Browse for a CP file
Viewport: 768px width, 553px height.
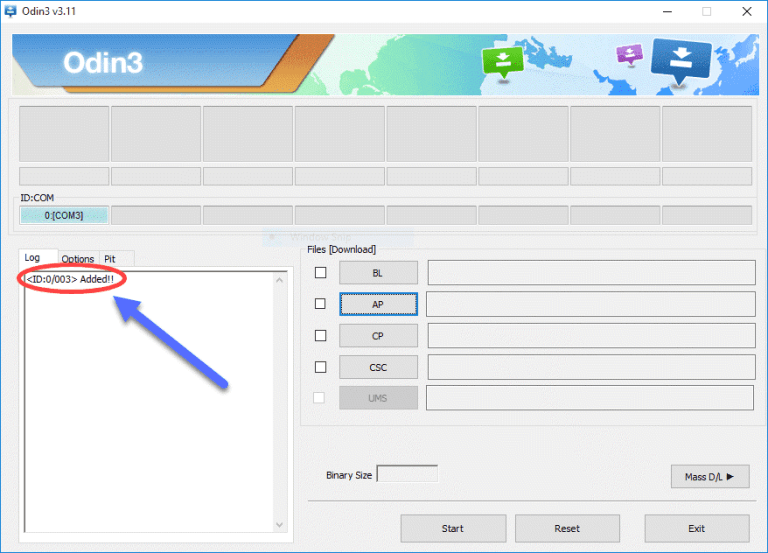378,336
